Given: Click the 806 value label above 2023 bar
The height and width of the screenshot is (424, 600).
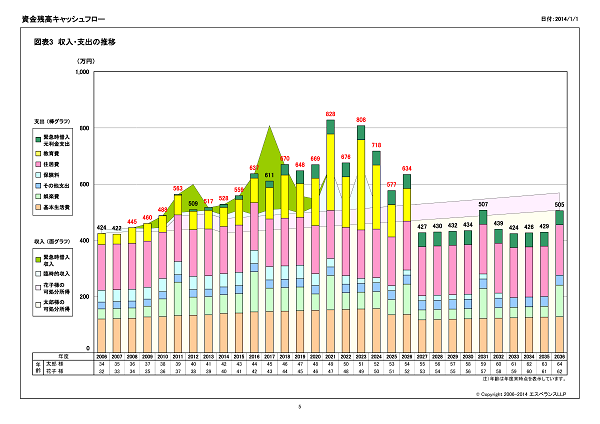Looking at the screenshot, I should coord(361,120).
